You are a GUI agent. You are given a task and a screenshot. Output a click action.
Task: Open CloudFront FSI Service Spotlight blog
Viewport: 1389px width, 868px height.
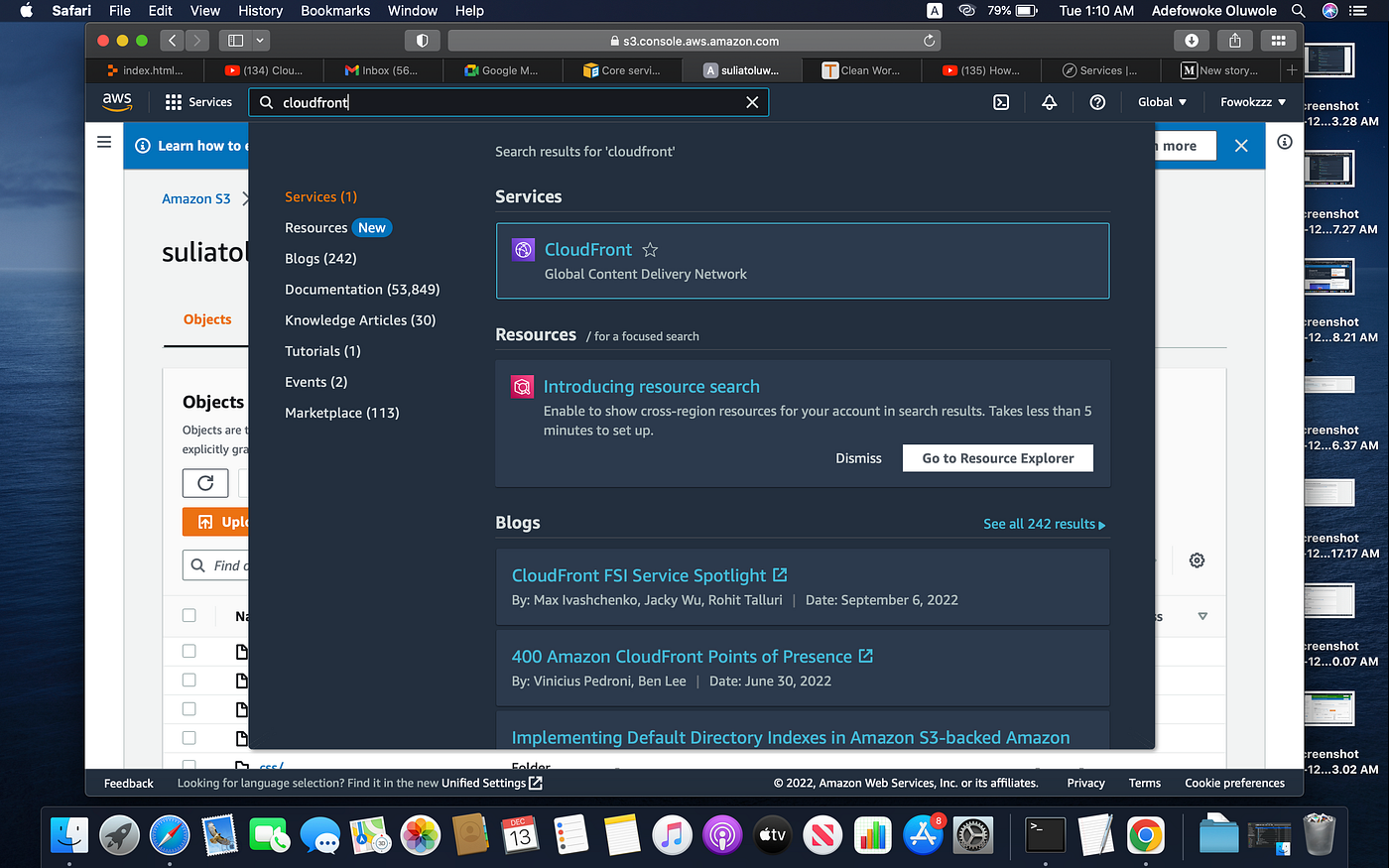click(649, 575)
